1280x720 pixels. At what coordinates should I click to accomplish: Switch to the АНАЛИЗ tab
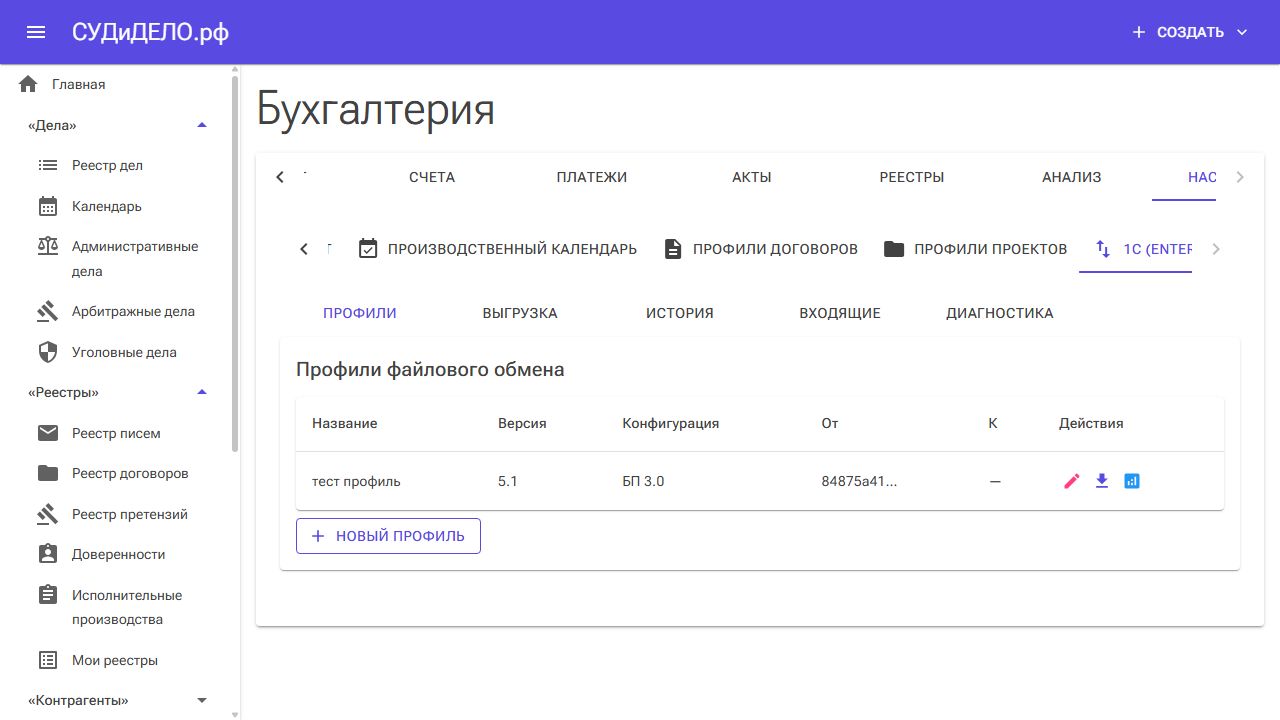tap(1072, 177)
